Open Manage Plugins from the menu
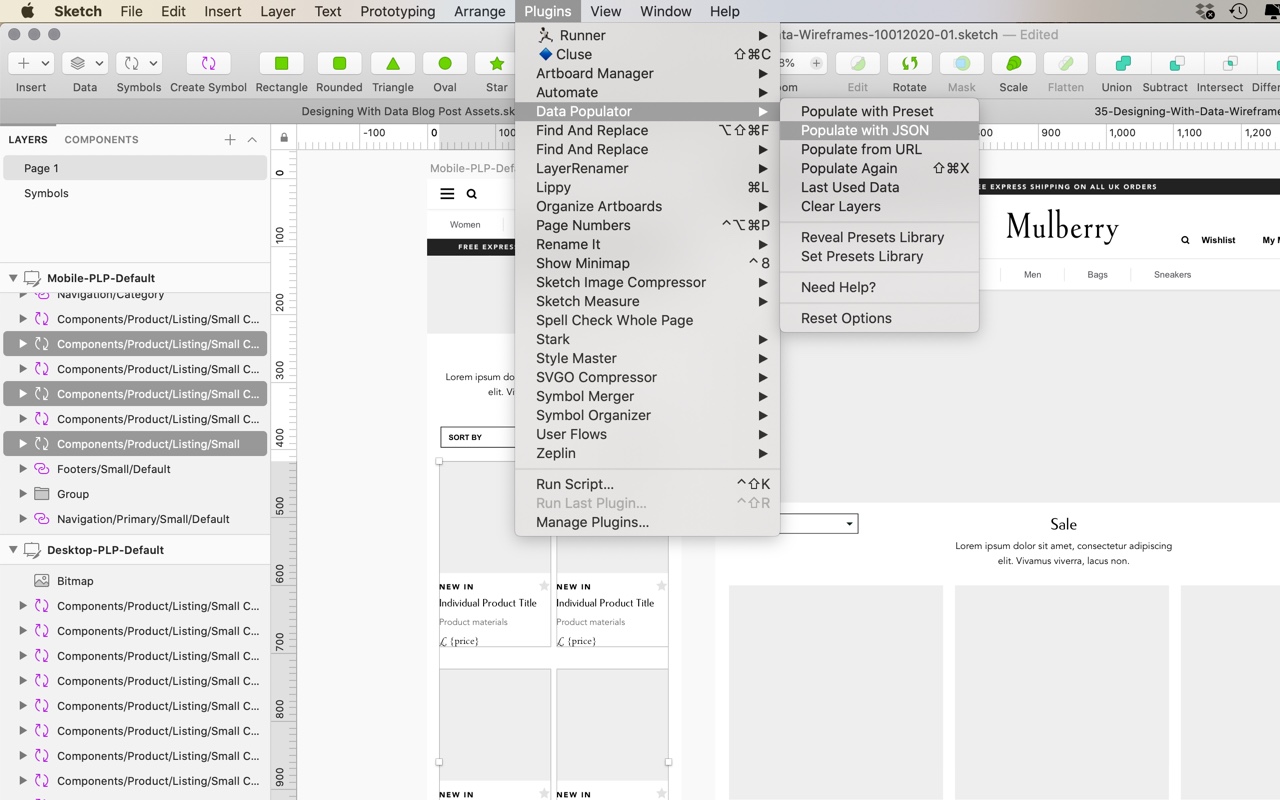Viewport: 1280px width, 800px height. pyautogui.click(x=592, y=522)
